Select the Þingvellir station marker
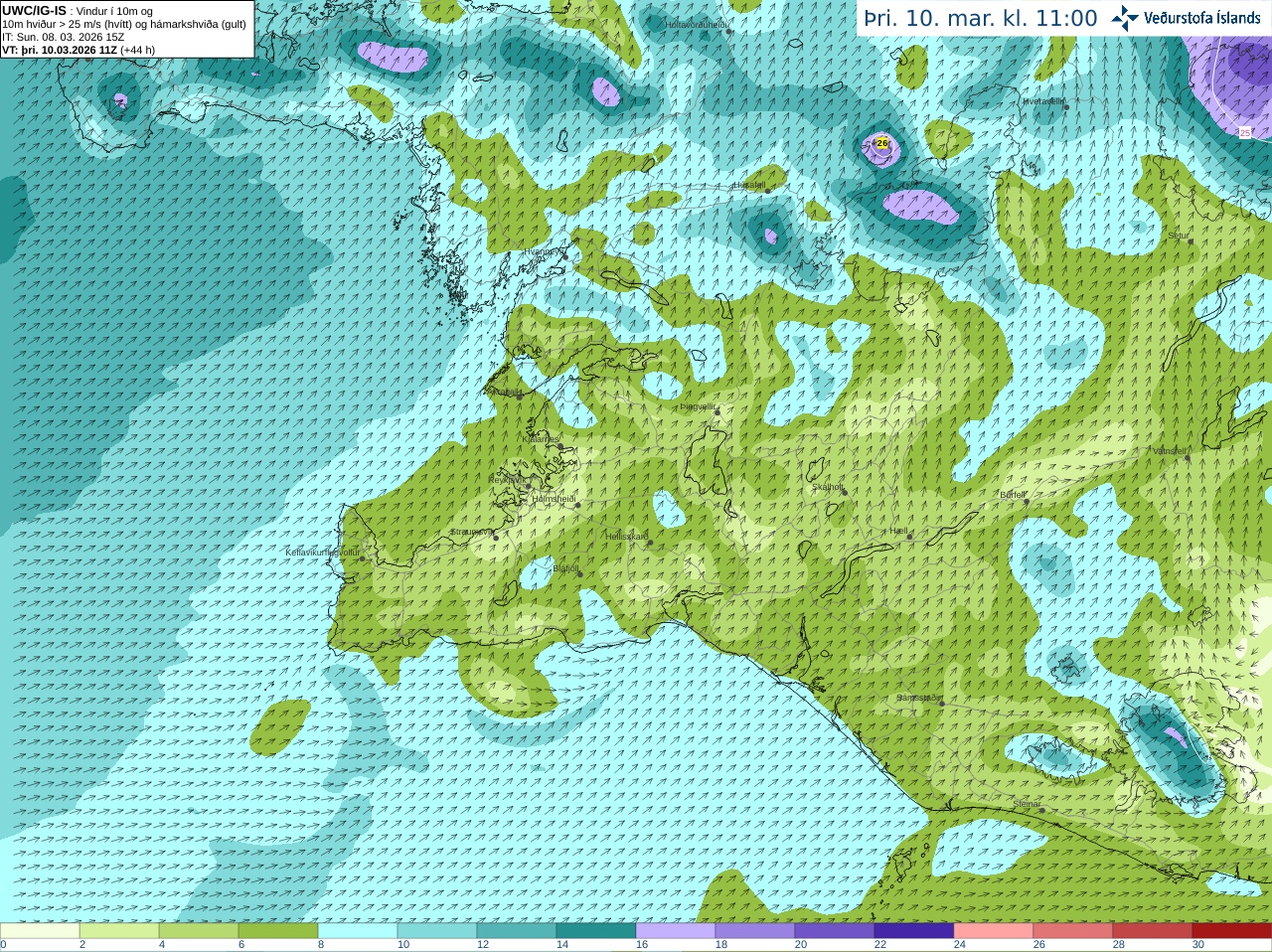1272x952 pixels. tap(716, 410)
